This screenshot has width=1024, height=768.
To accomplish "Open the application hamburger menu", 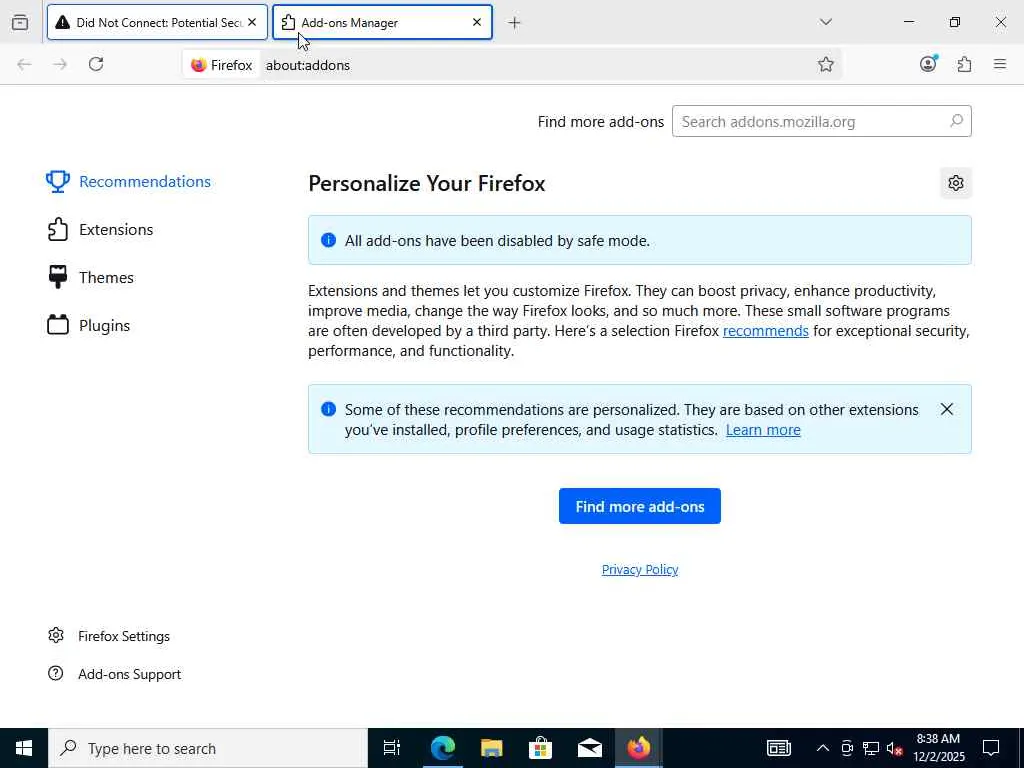I will 1000,64.
